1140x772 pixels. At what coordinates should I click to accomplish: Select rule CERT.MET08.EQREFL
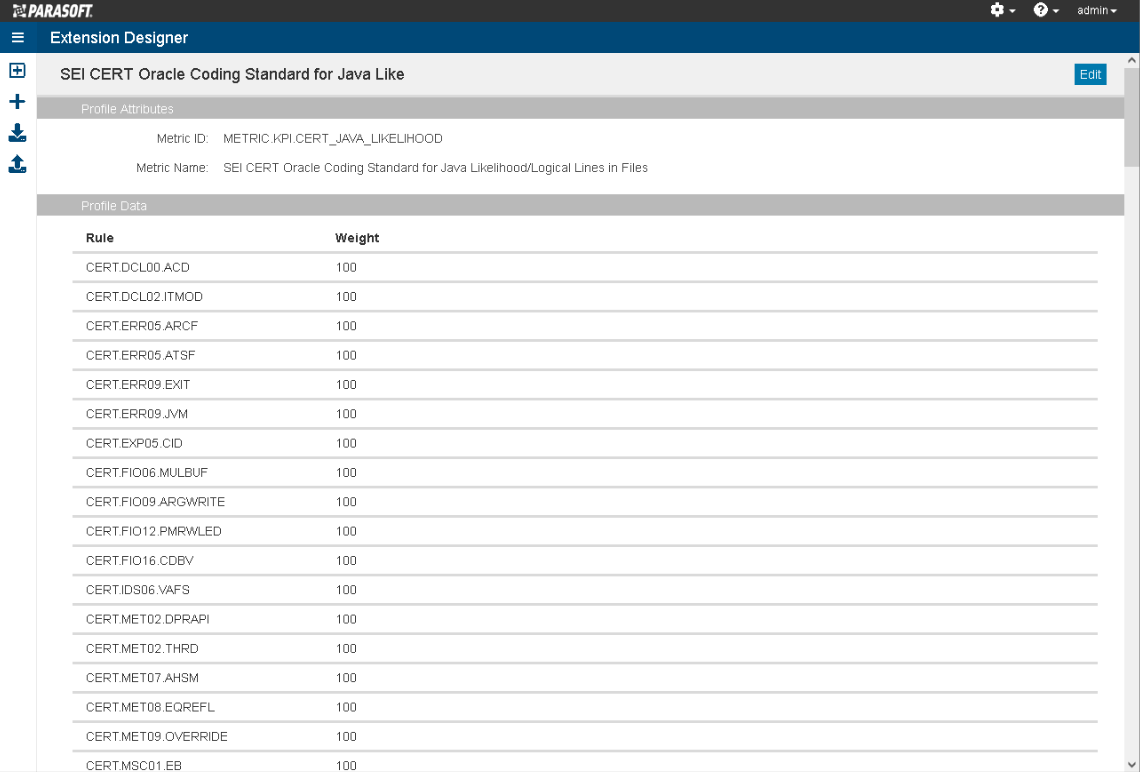pyautogui.click(x=150, y=707)
